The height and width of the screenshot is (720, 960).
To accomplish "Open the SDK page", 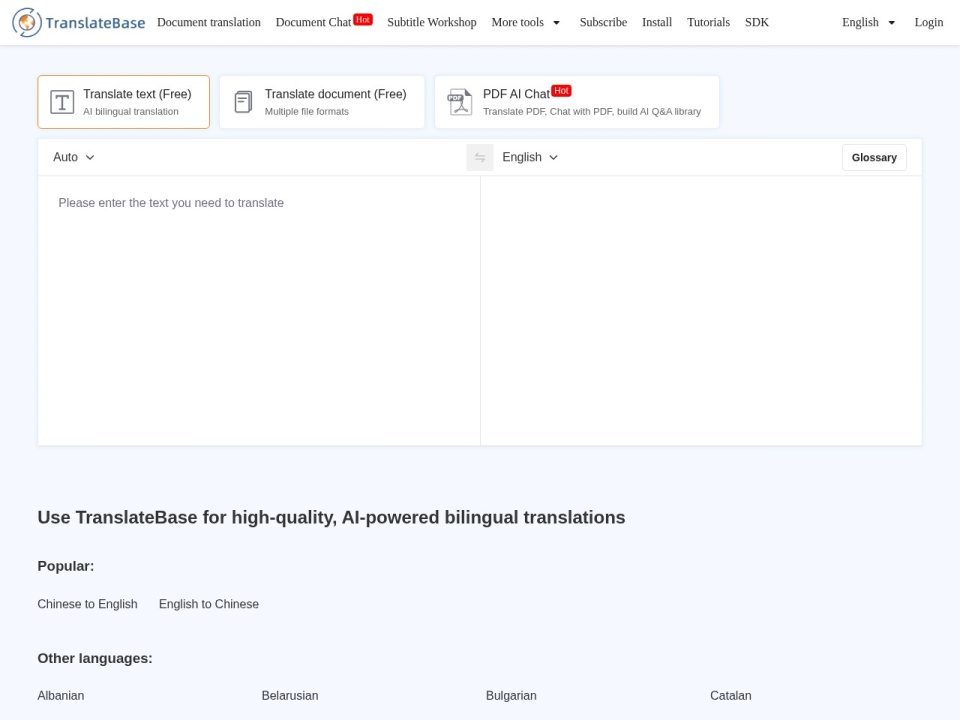I will pyautogui.click(x=757, y=23).
